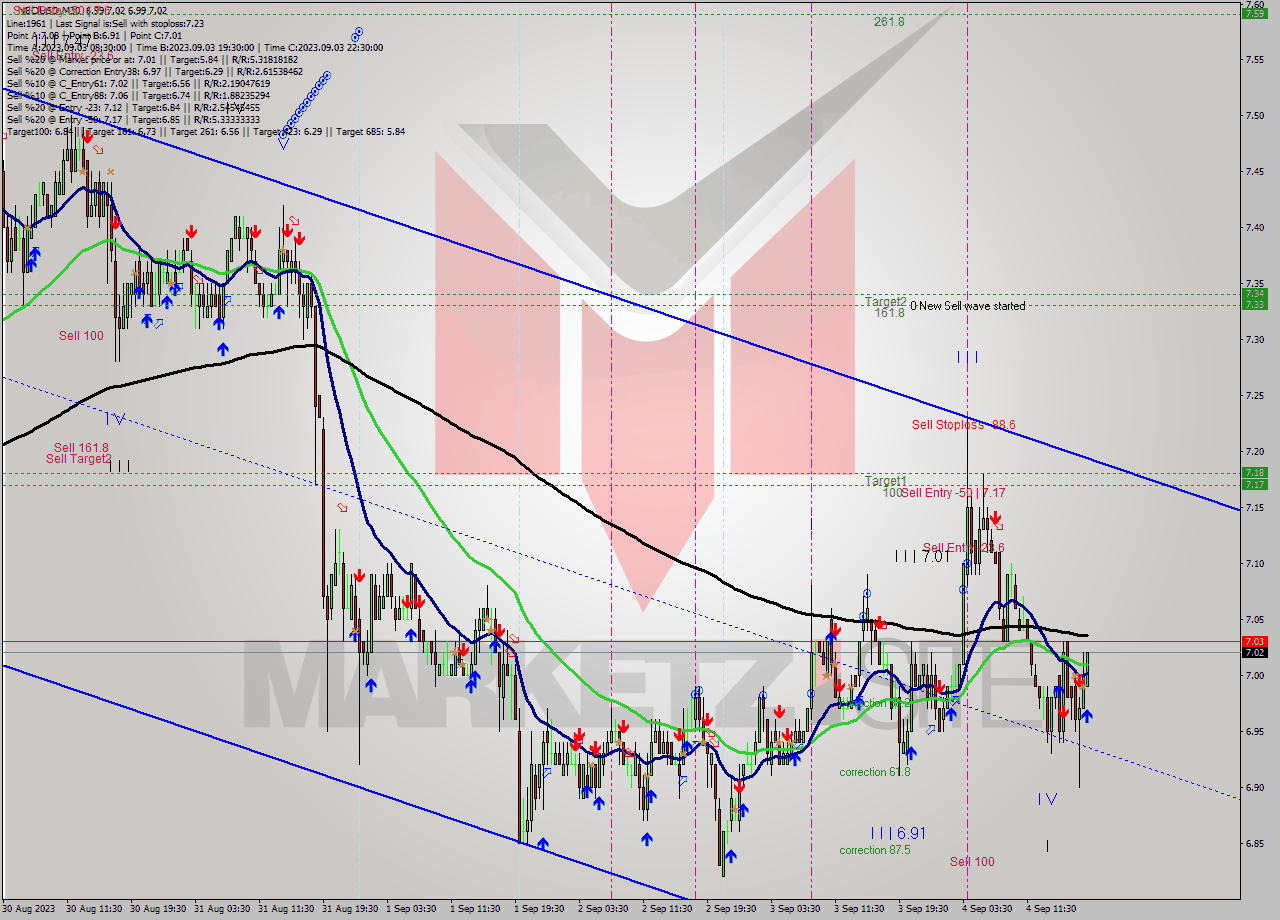Viewport: 1280px width, 920px height.
Task: Click the '2 Sep 11:30' time label
Action: pyautogui.click(x=666, y=909)
